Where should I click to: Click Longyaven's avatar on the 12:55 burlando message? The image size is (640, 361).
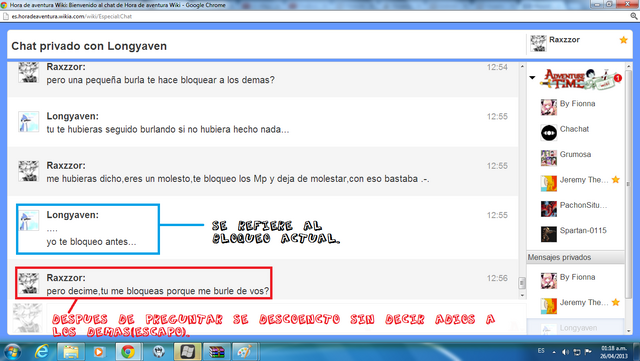[29, 122]
